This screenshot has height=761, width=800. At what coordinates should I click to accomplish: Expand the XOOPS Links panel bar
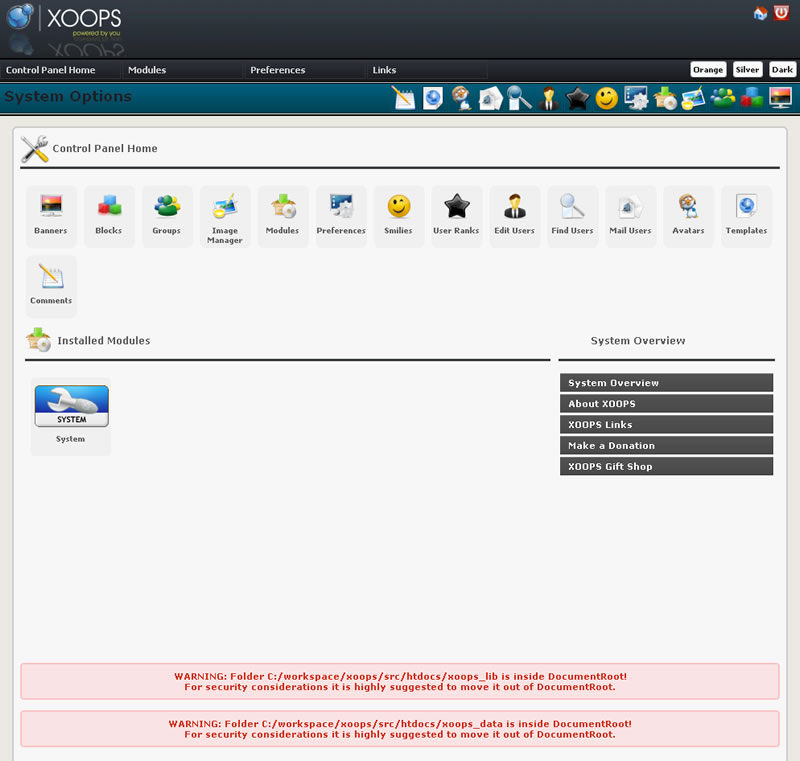[x=666, y=424]
